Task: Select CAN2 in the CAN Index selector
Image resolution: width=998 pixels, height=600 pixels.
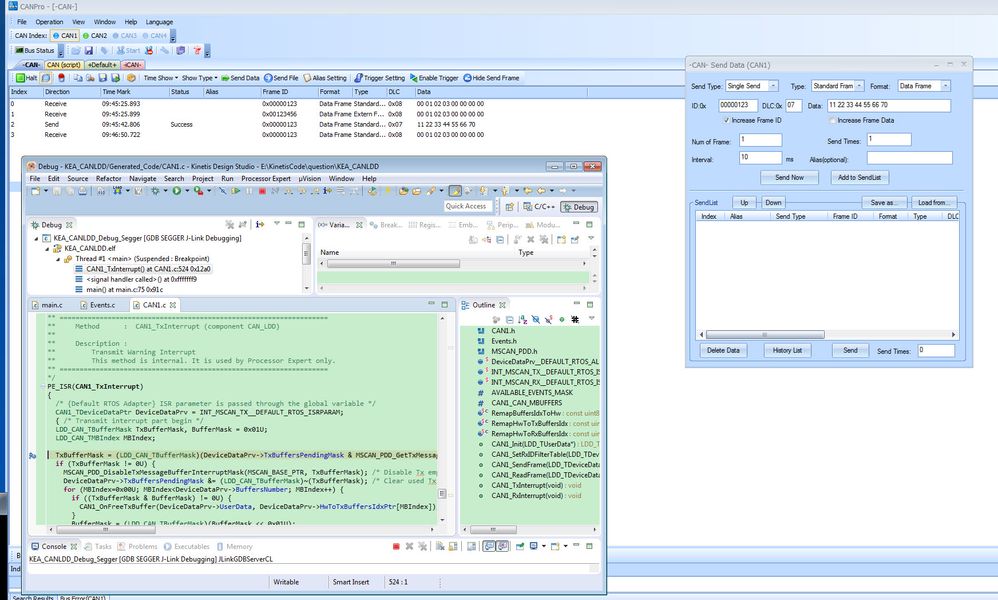Action: (95, 36)
